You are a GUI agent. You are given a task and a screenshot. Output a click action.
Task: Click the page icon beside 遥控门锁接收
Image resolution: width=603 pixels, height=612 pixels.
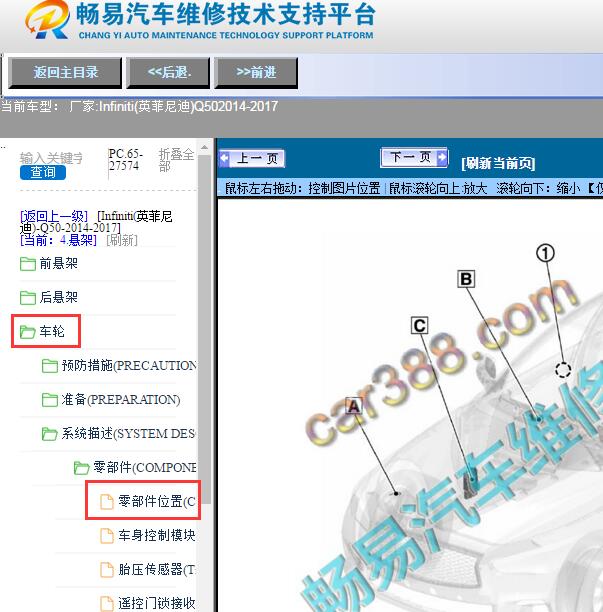click(107, 603)
